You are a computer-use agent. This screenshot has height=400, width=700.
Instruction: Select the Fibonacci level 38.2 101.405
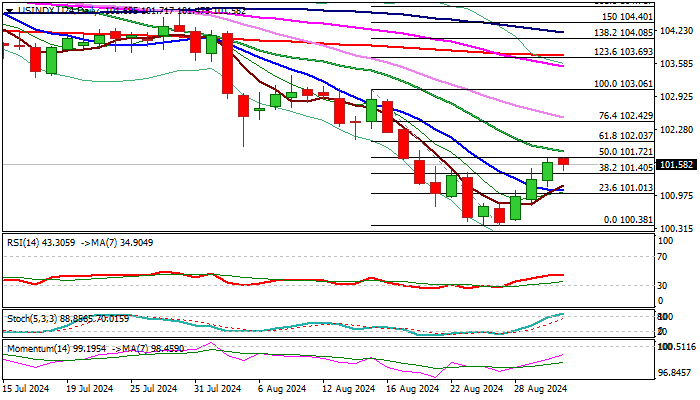(x=626, y=168)
